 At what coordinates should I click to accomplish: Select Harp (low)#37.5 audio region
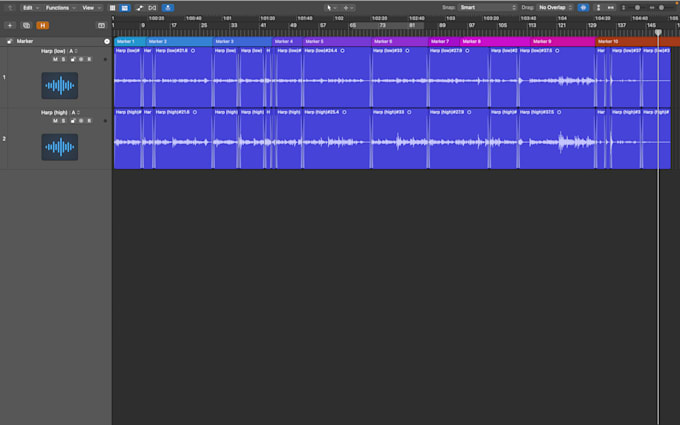coord(557,77)
